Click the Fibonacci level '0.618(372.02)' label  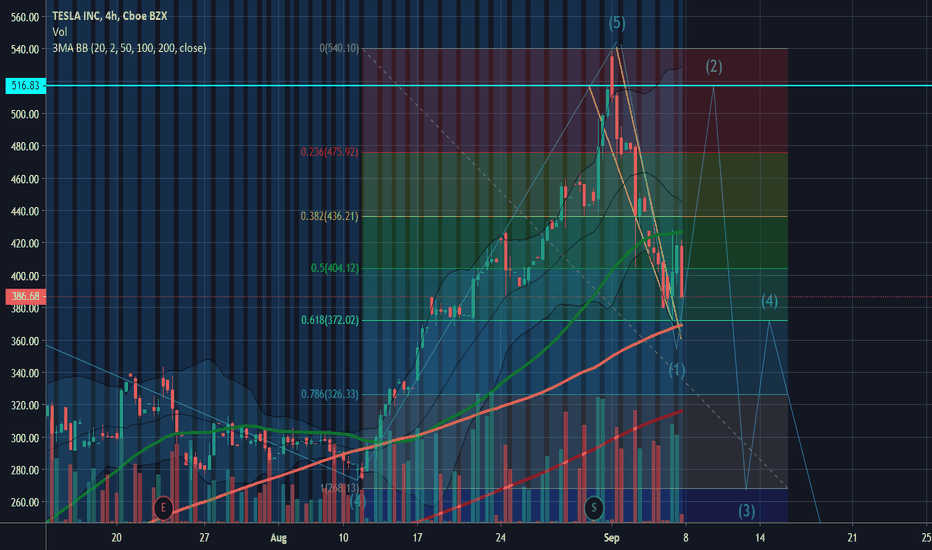pyautogui.click(x=329, y=320)
